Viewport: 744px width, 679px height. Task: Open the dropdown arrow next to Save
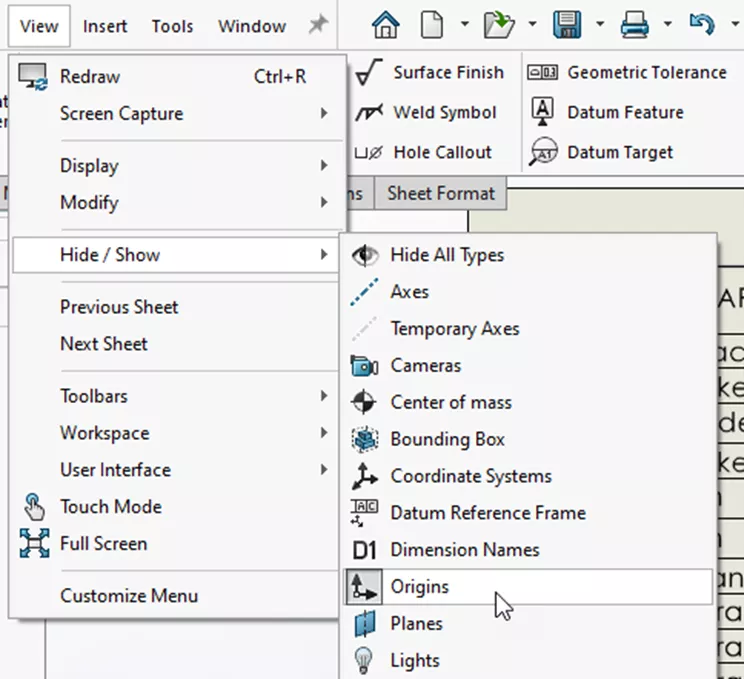(600, 24)
